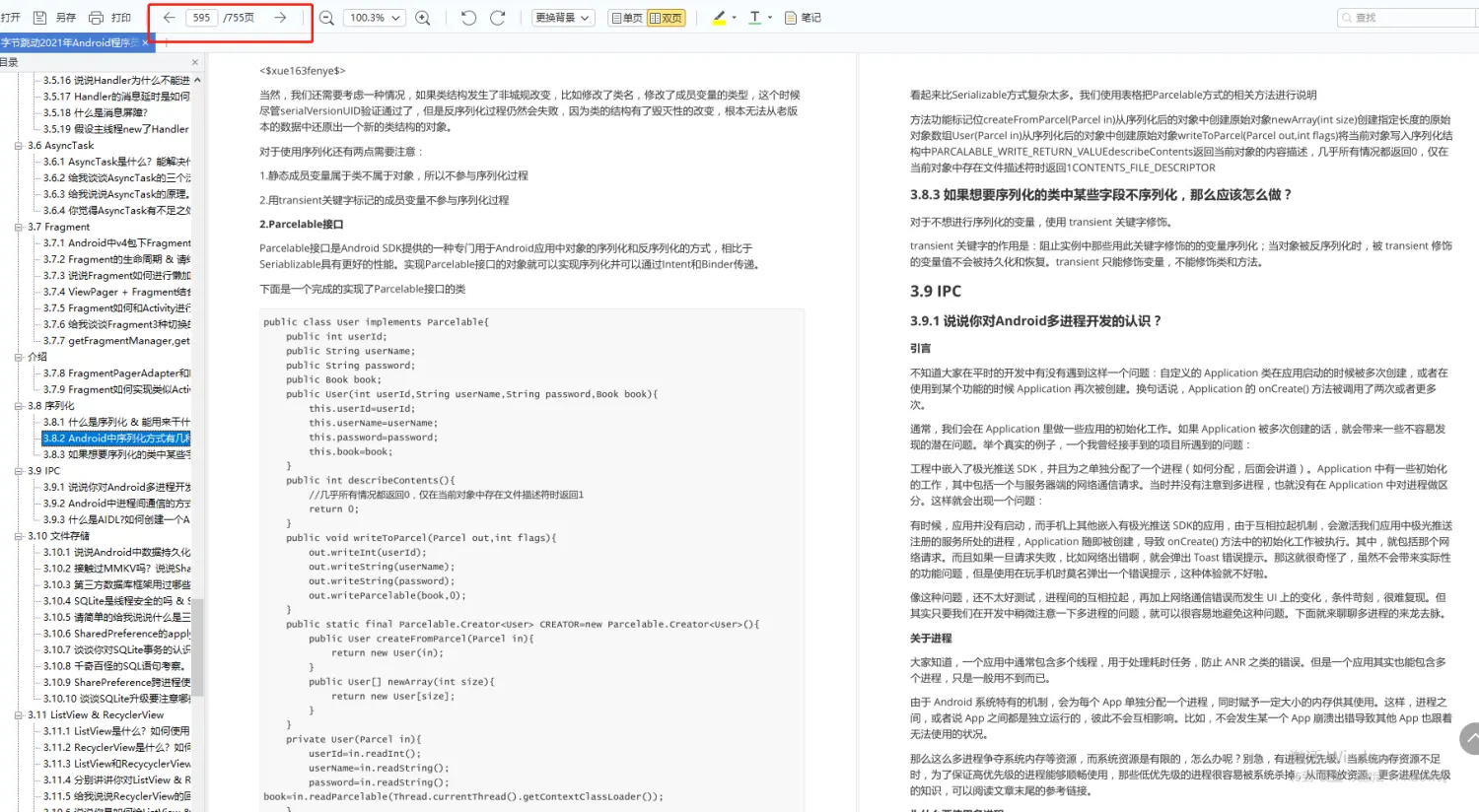Collapse the 3.9 IPC outline node
1479x812 pixels.
pos(19,471)
